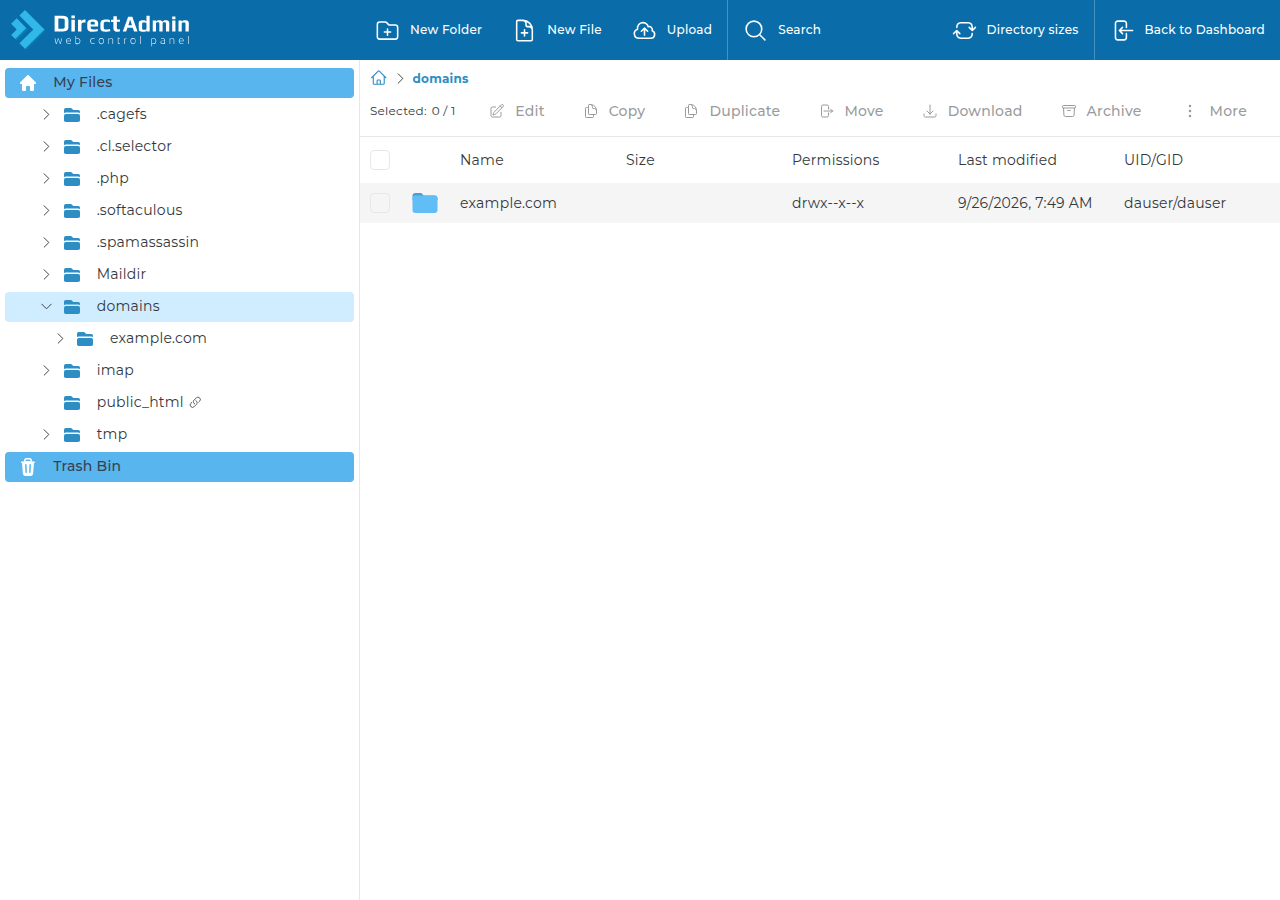Select the Edit toolbar action

(517, 111)
